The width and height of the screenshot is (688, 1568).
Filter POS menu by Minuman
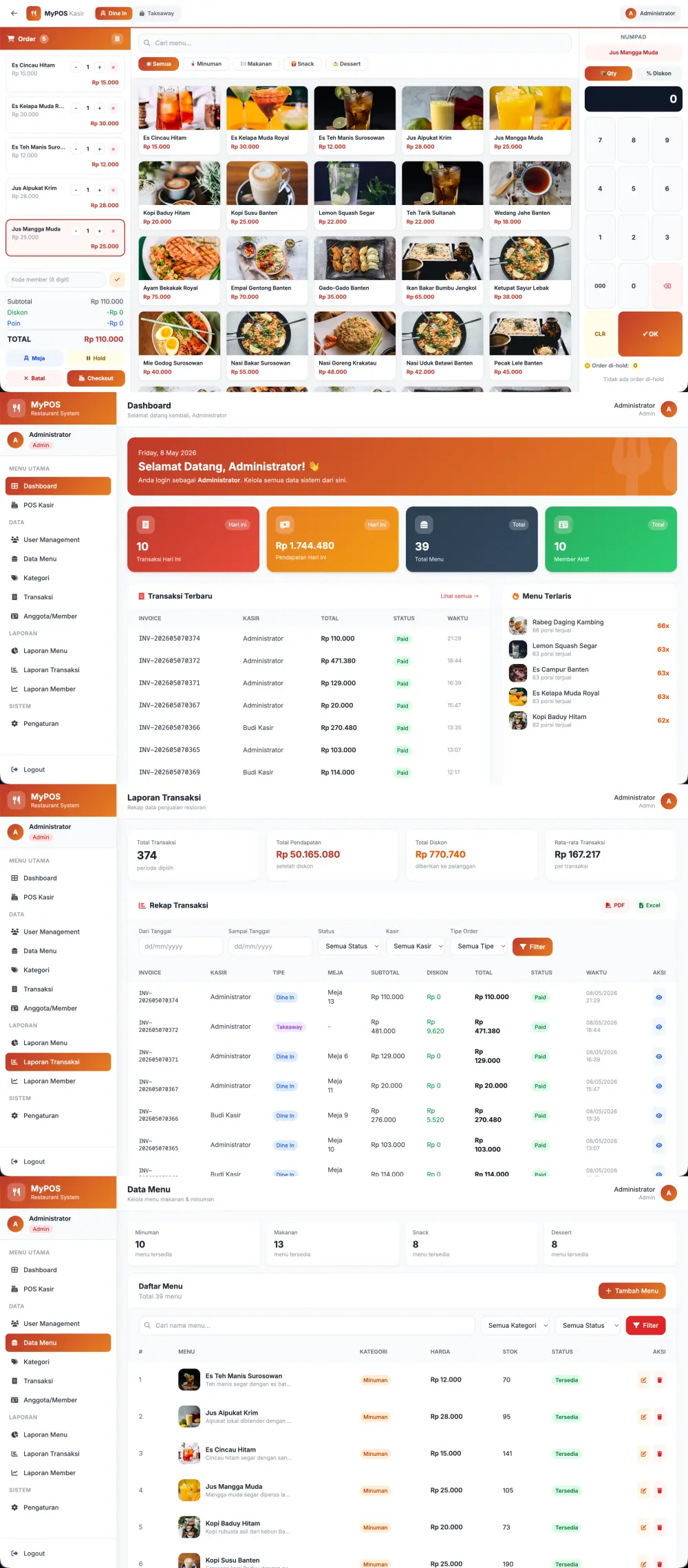(x=206, y=64)
